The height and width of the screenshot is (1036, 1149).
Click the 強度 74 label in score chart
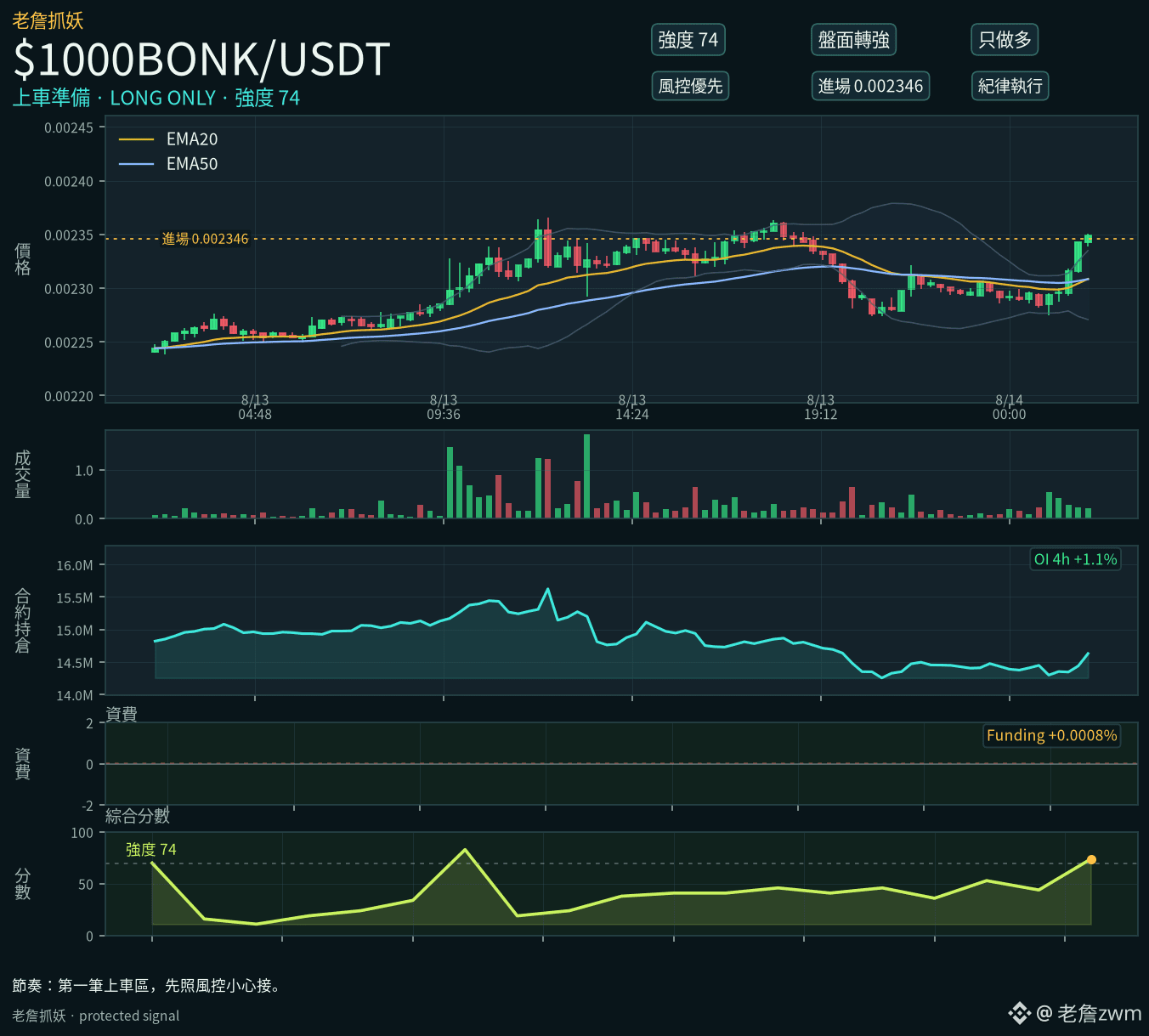click(150, 850)
